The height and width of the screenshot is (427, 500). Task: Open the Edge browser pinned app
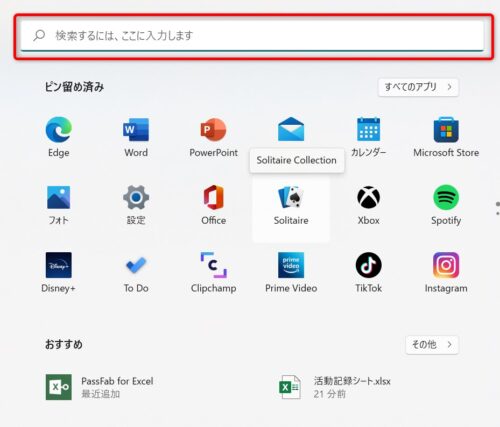pyautogui.click(x=58, y=137)
